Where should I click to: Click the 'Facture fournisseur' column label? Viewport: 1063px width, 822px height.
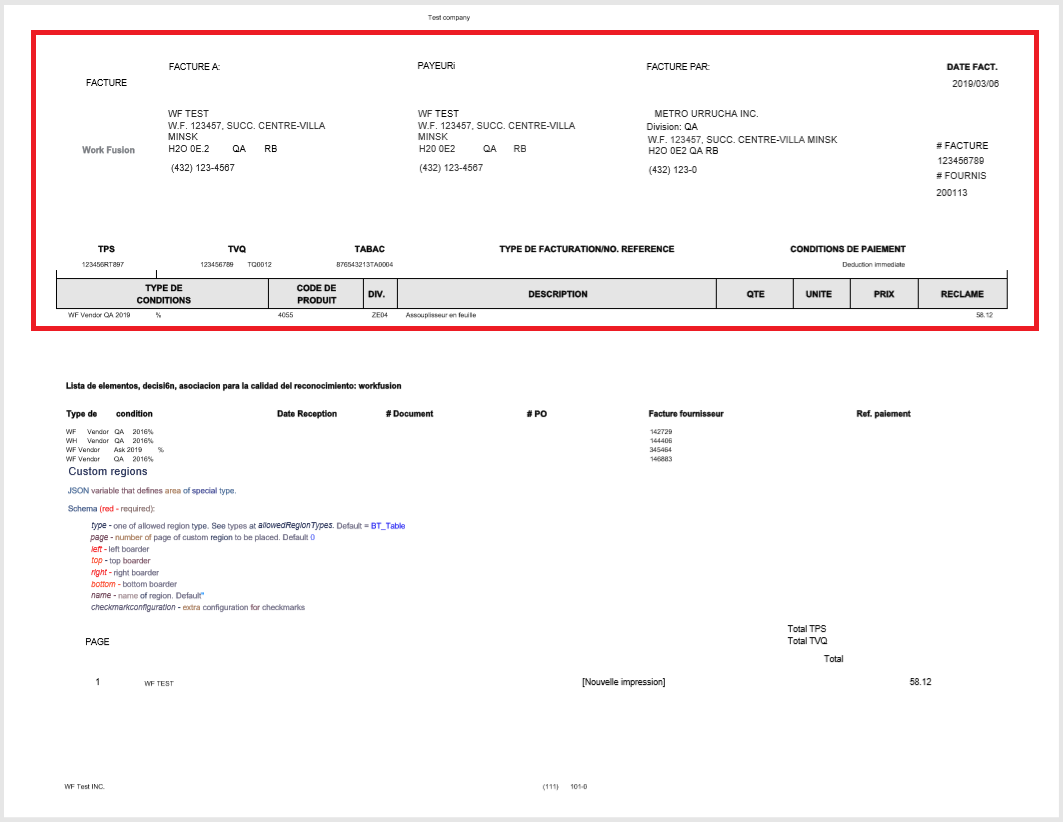[x=685, y=413]
